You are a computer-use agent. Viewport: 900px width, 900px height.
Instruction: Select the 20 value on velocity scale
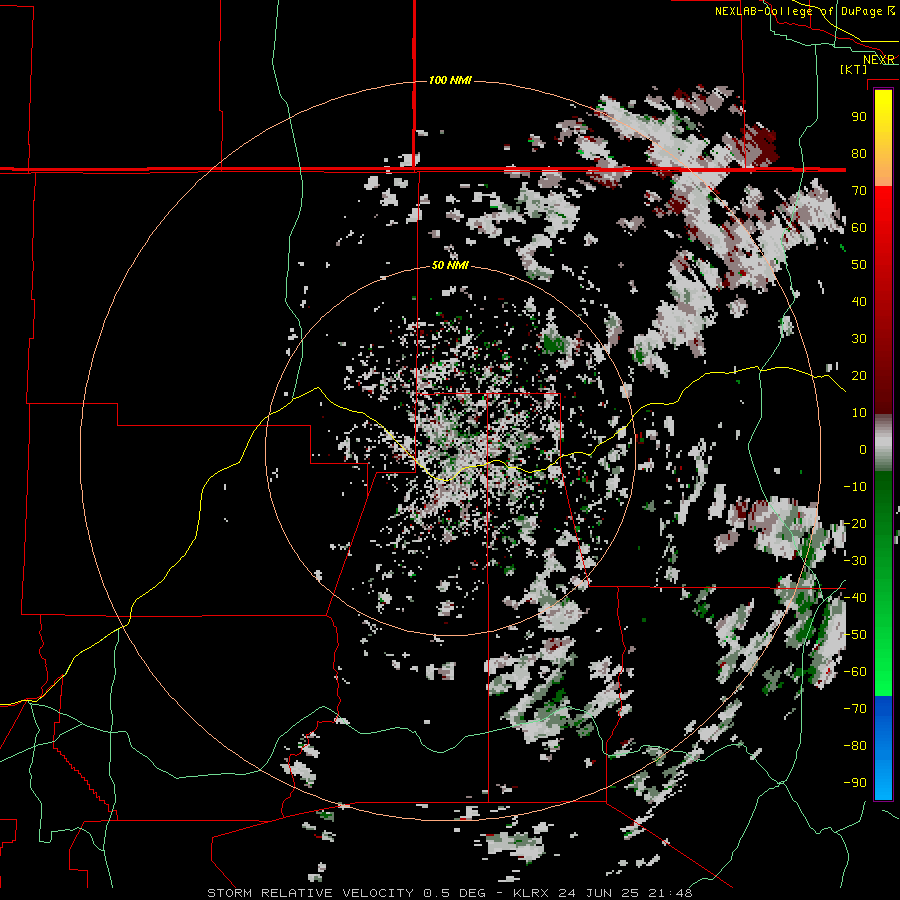[x=859, y=375]
